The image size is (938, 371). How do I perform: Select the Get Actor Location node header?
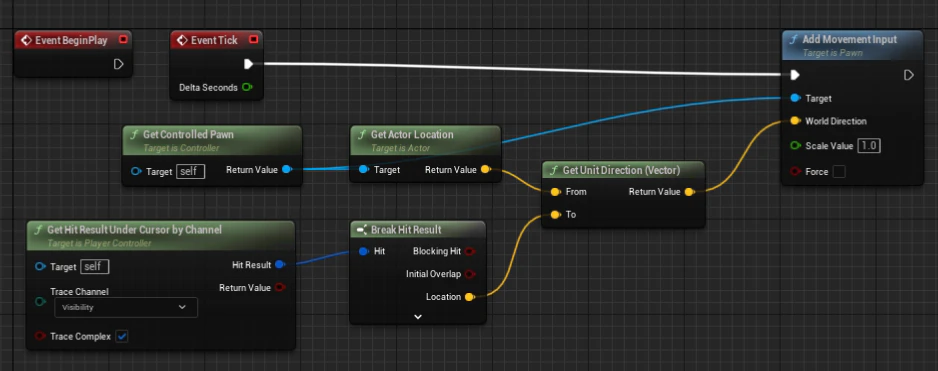[425, 140]
